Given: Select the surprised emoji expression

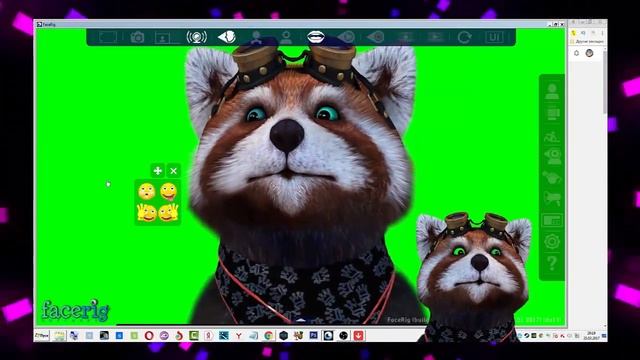Looking at the screenshot, I should (147, 191).
